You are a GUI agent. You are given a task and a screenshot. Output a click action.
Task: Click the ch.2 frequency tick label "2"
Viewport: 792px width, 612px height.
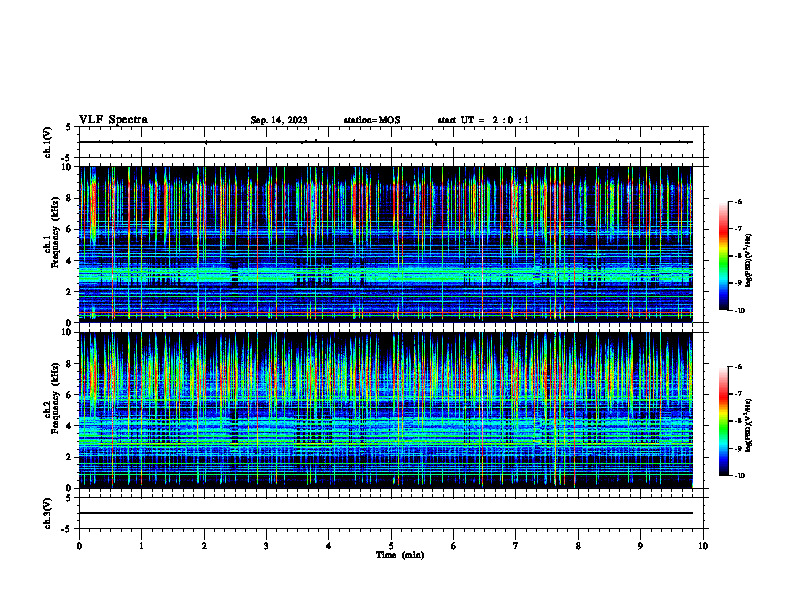coord(70,457)
